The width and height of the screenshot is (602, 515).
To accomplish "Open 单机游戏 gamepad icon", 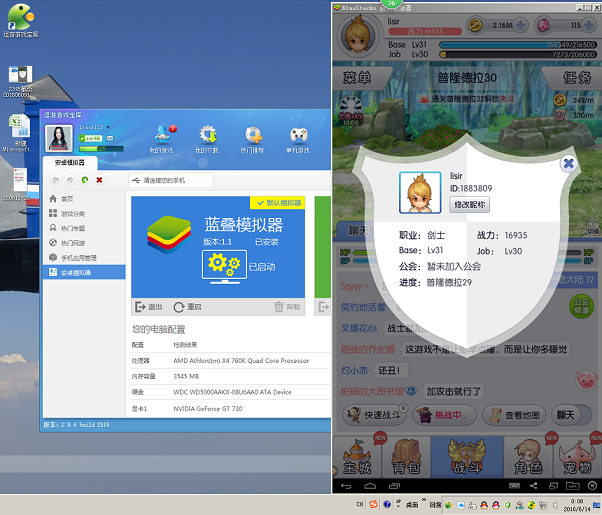I will pos(298,139).
